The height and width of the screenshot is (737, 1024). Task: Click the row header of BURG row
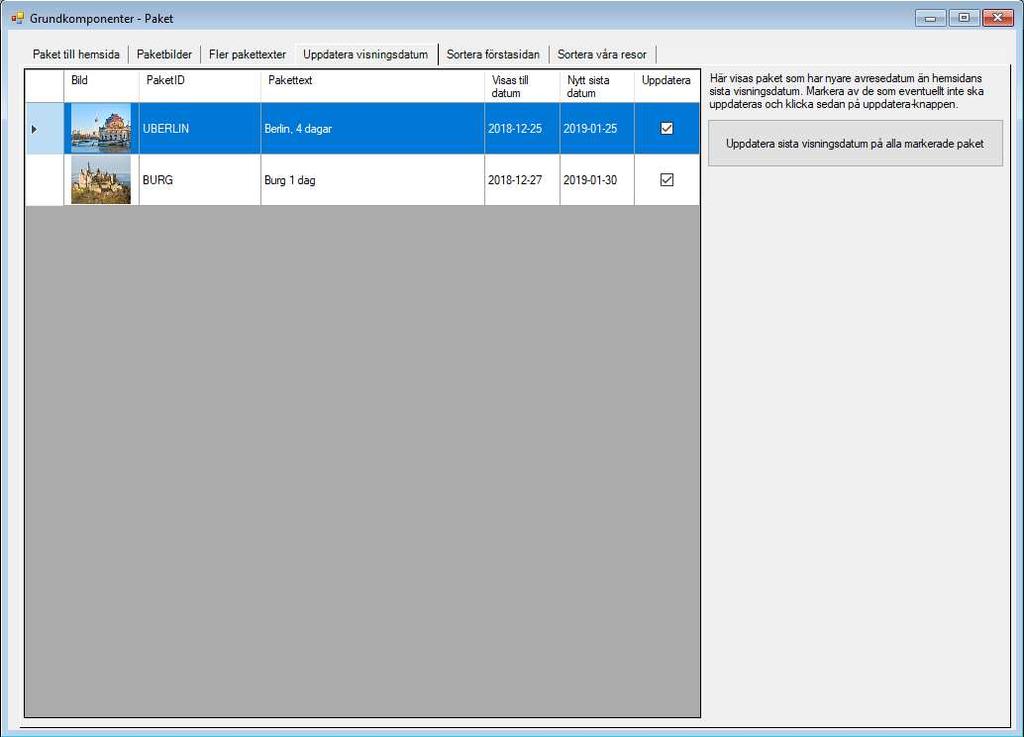pyautogui.click(x=44, y=180)
